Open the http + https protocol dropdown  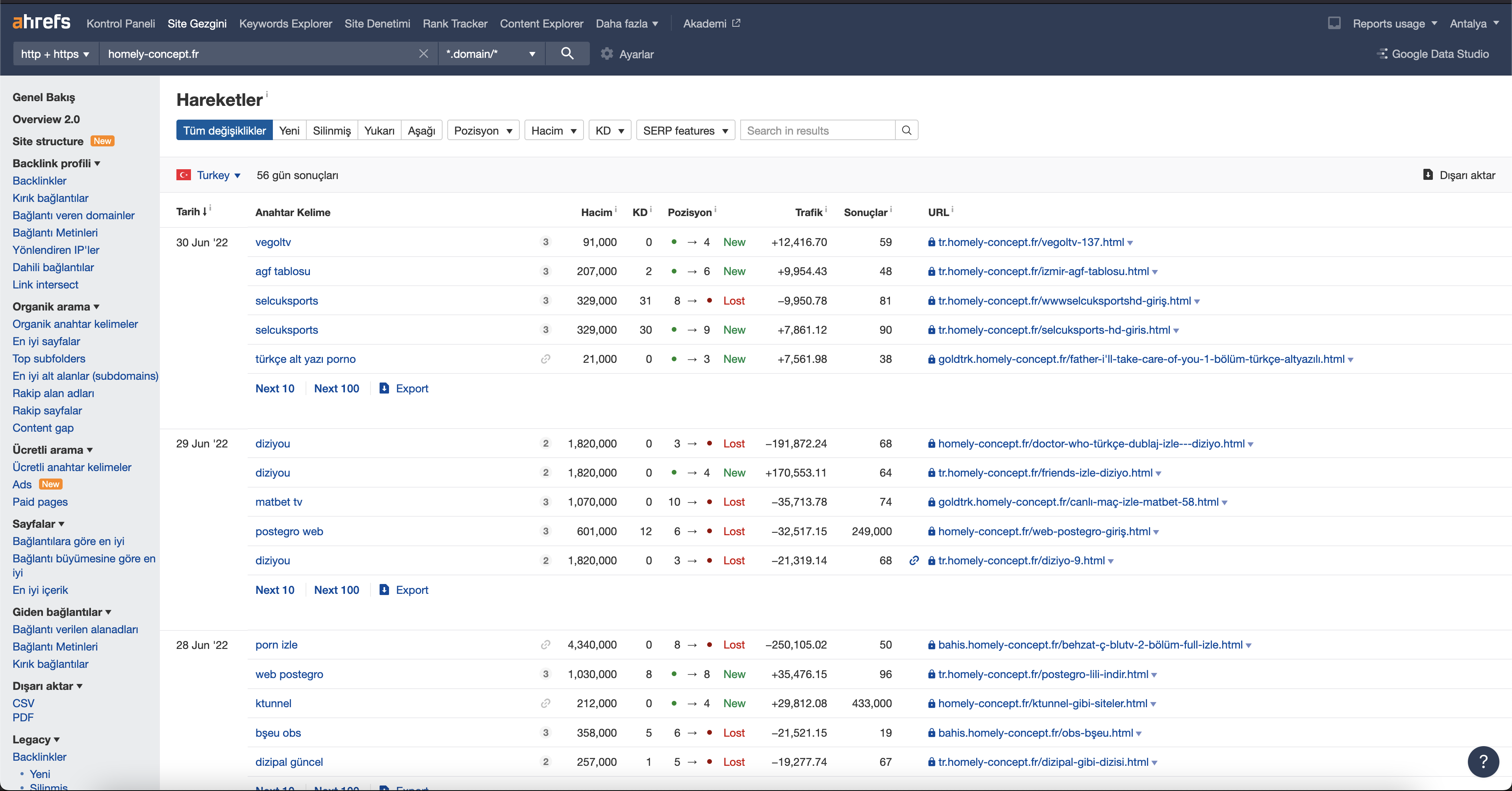55,54
